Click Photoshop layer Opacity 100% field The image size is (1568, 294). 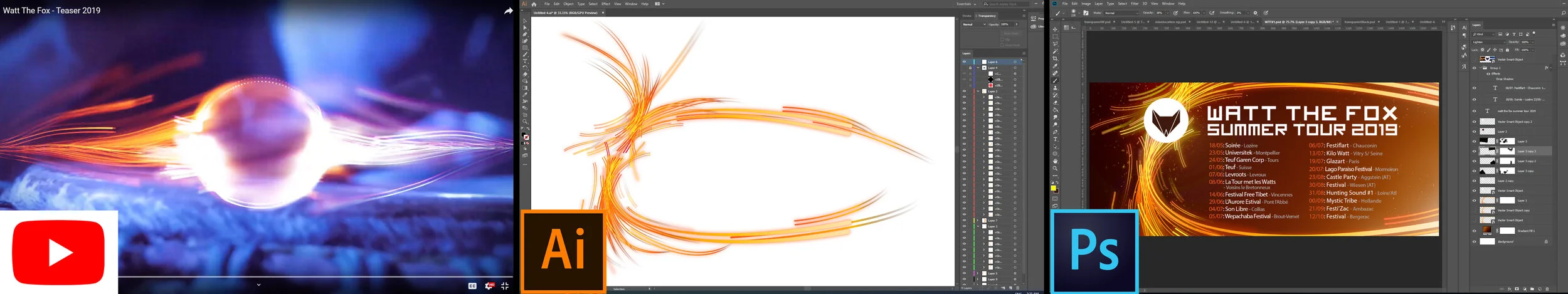[x=1525, y=42]
